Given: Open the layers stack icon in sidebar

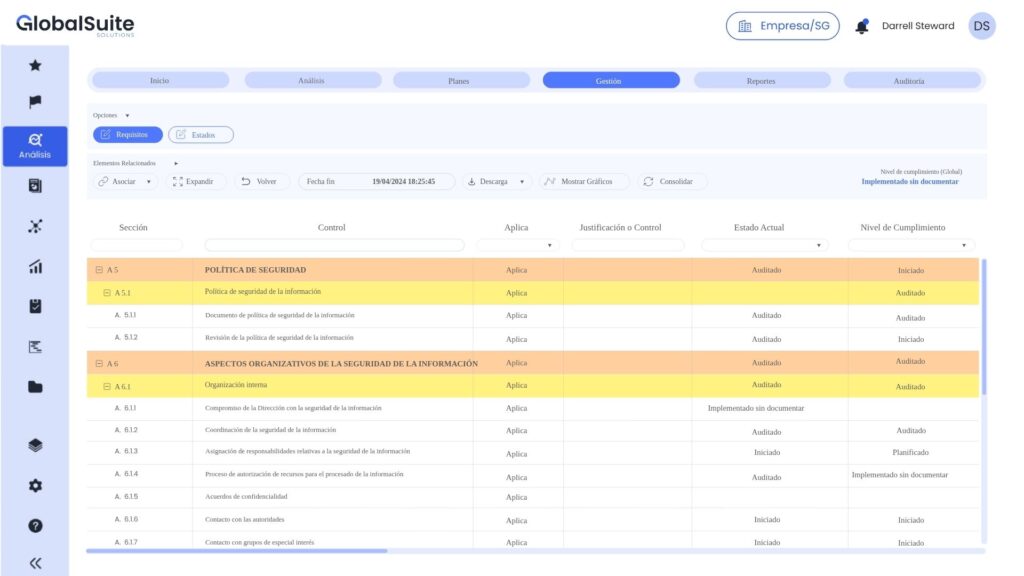Looking at the screenshot, I should coord(35,446).
